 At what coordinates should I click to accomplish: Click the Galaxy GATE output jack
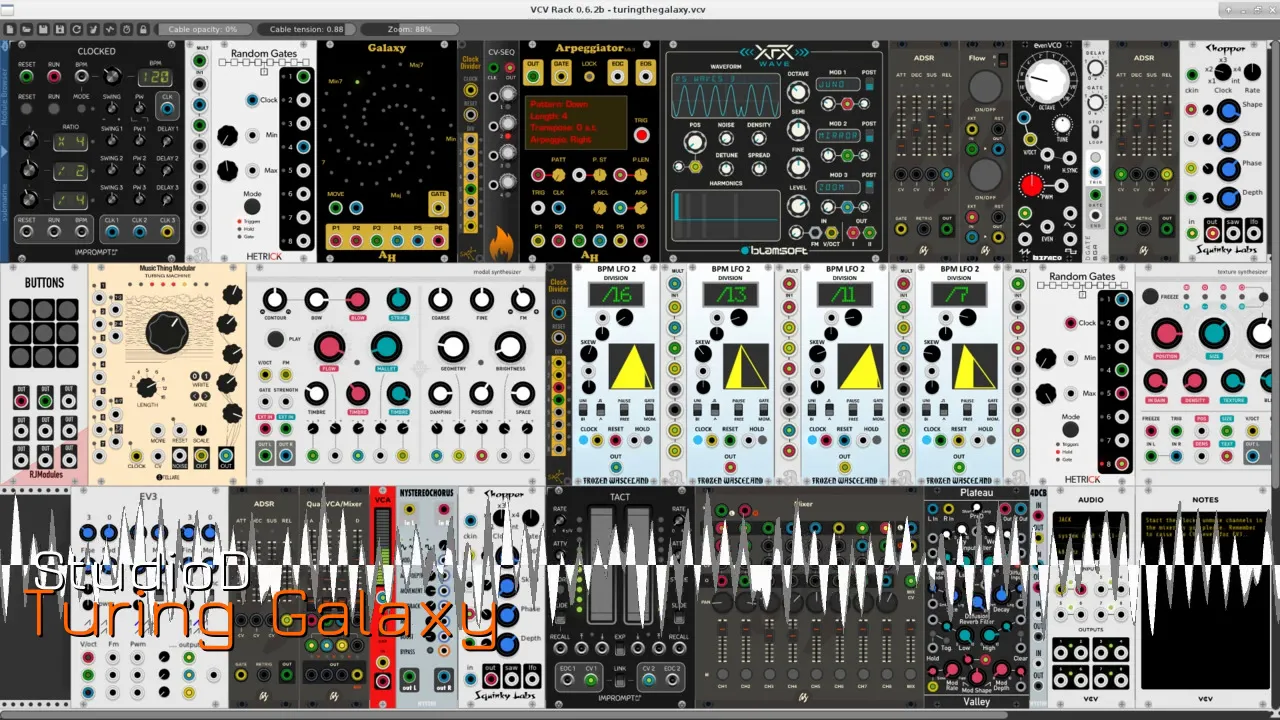click(438, 209)
